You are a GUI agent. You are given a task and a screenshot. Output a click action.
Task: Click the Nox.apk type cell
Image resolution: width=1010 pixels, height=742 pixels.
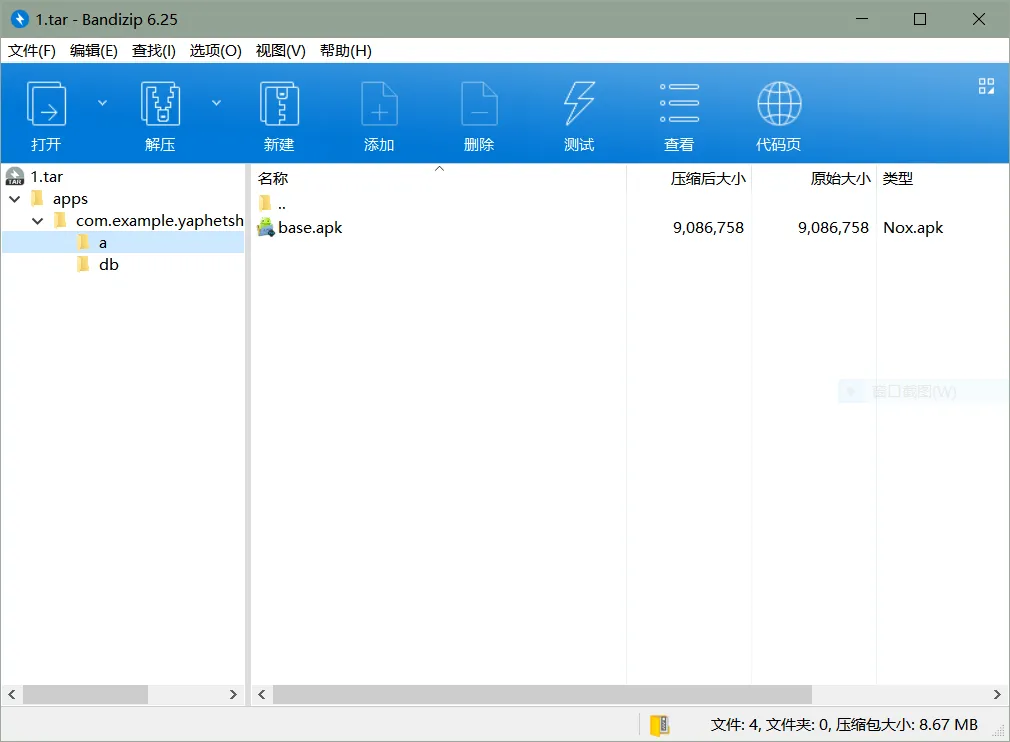click(x=913, y=227)
